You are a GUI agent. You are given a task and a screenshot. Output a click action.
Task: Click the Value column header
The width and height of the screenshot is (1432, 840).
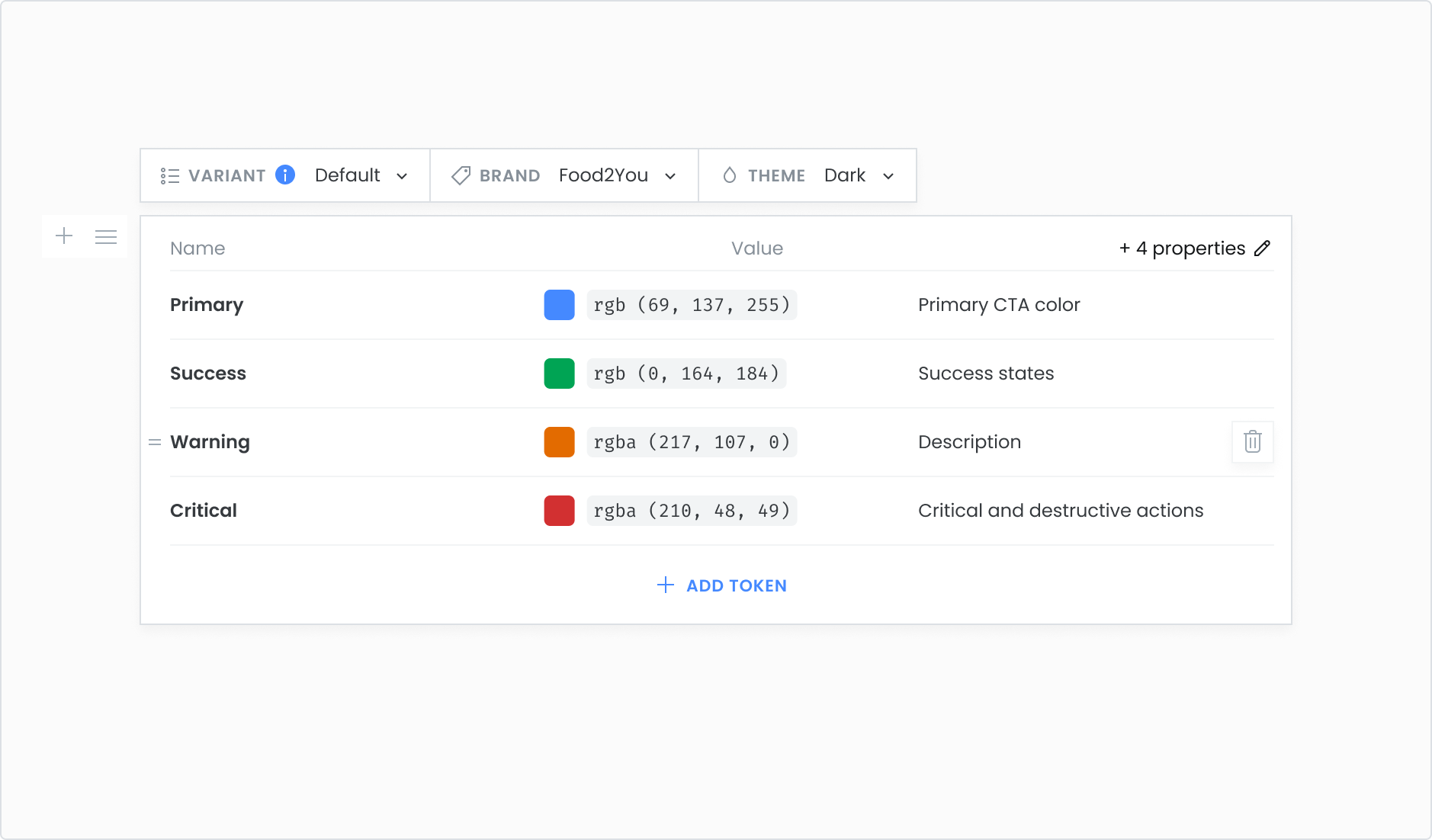click(x=757, y=248)
